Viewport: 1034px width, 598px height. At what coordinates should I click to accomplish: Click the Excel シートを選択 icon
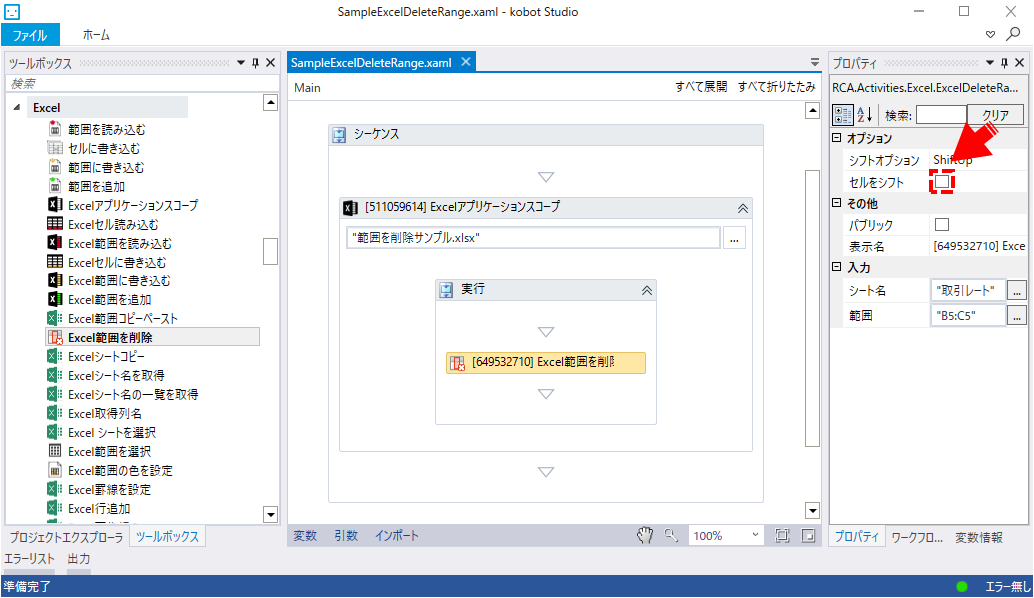coord(55,432)
